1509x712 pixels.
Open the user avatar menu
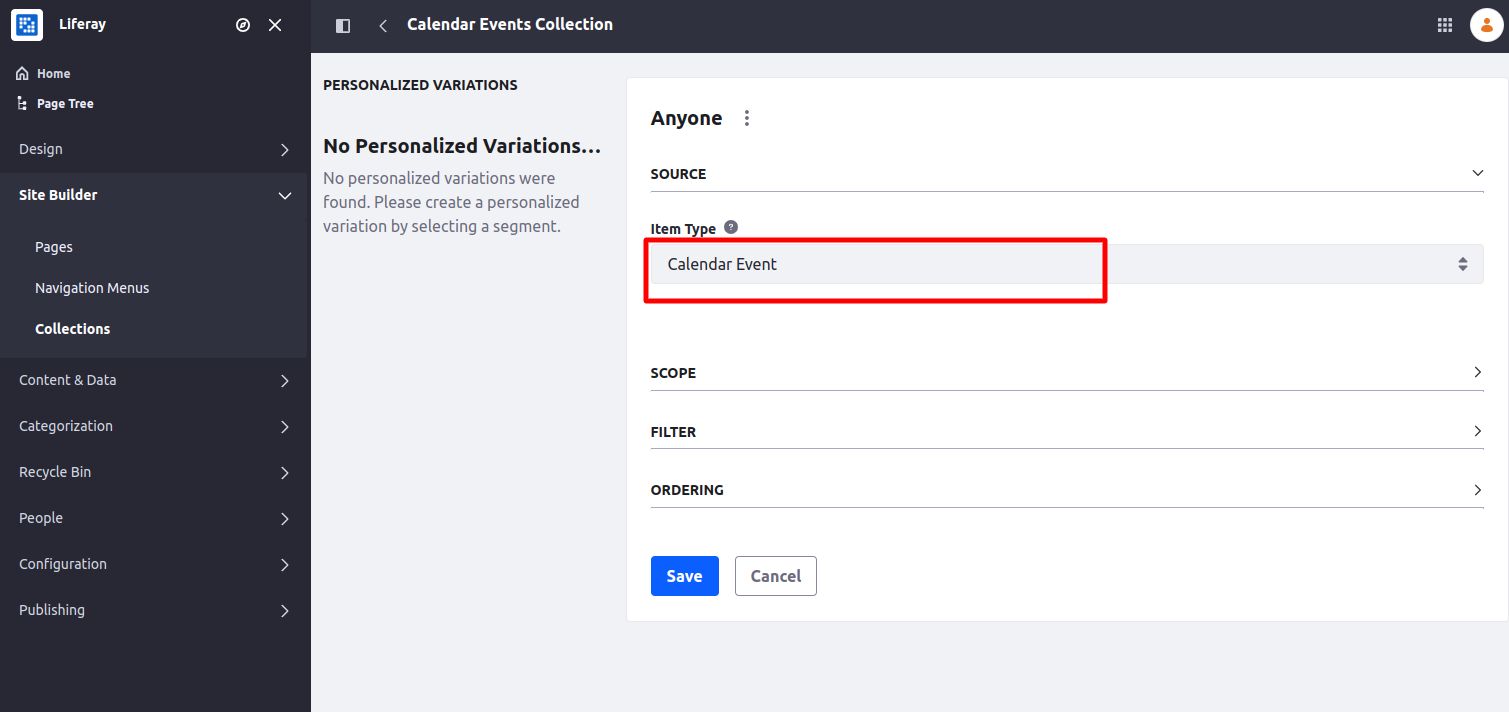(x=1486, y=25)
